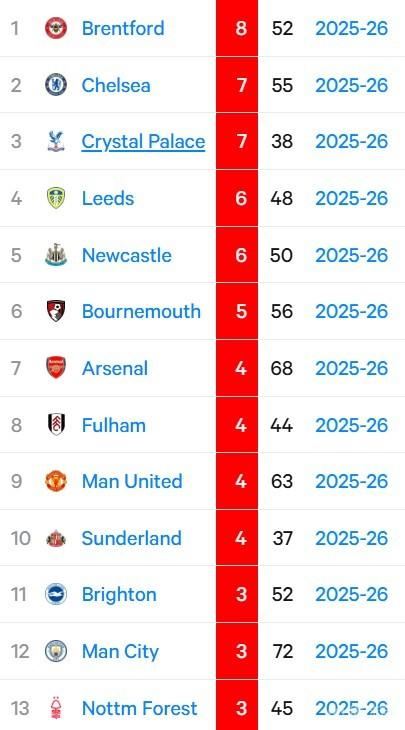Click the Fulham club crest
405x730 pixels.
pos(56,425)
